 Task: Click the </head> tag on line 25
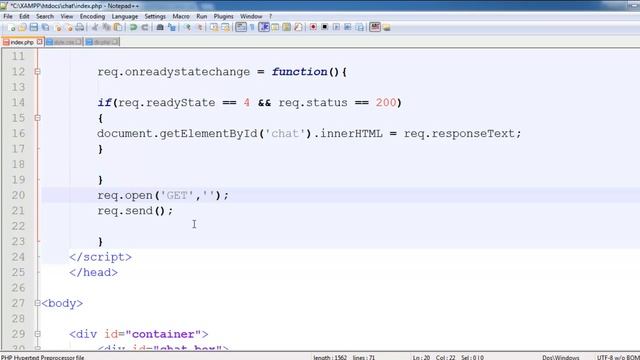click(93, 272)
